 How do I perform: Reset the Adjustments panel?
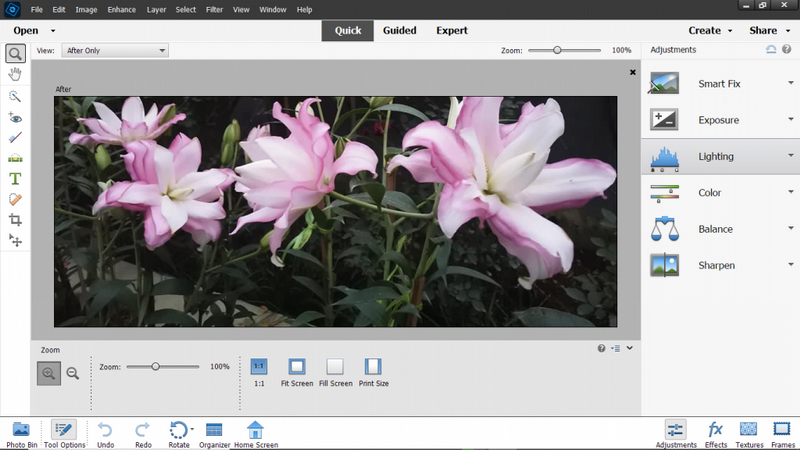771,49
